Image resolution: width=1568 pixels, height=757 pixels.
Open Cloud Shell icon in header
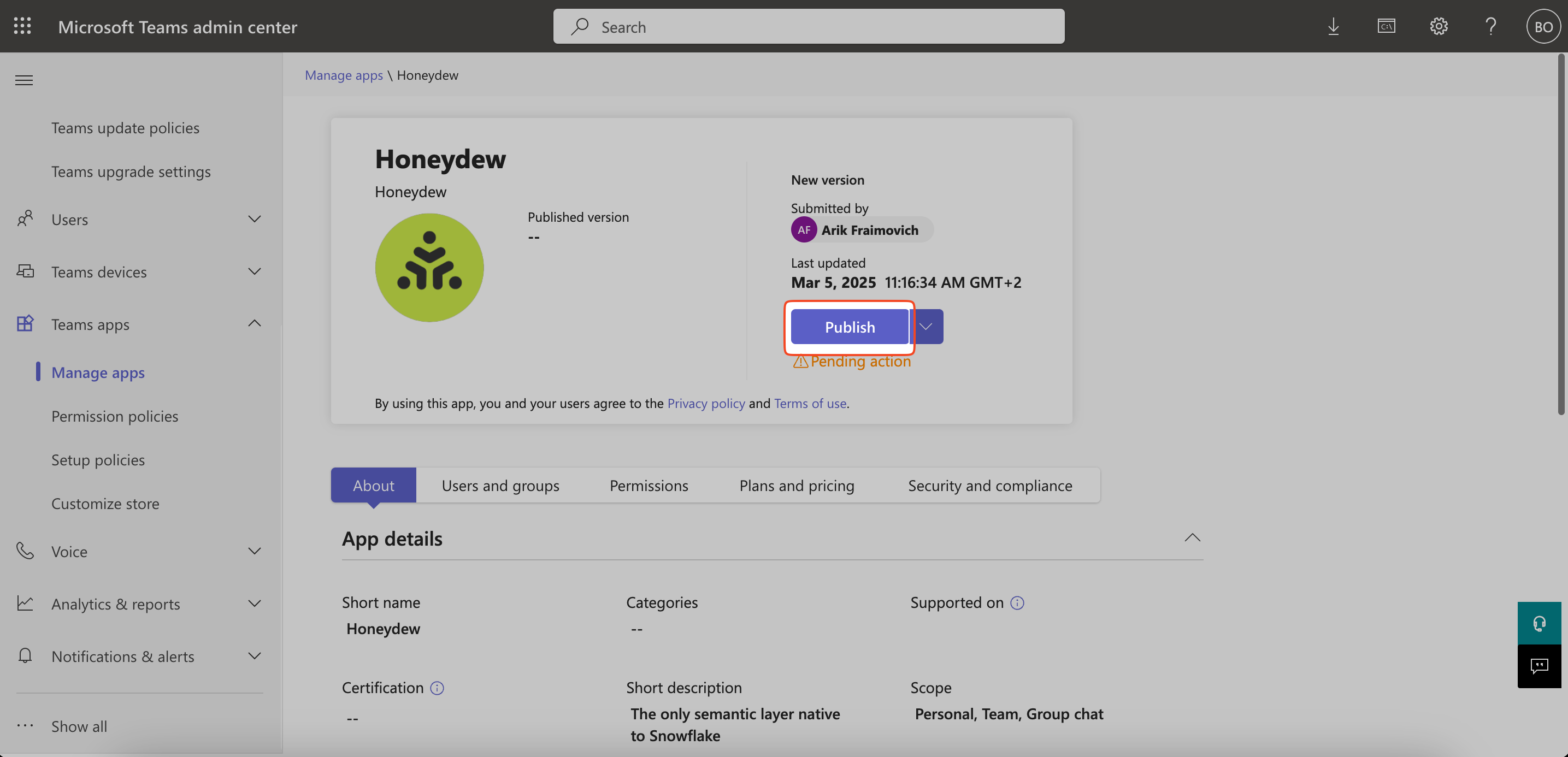pyautogui.click(x=1386, y=26)
